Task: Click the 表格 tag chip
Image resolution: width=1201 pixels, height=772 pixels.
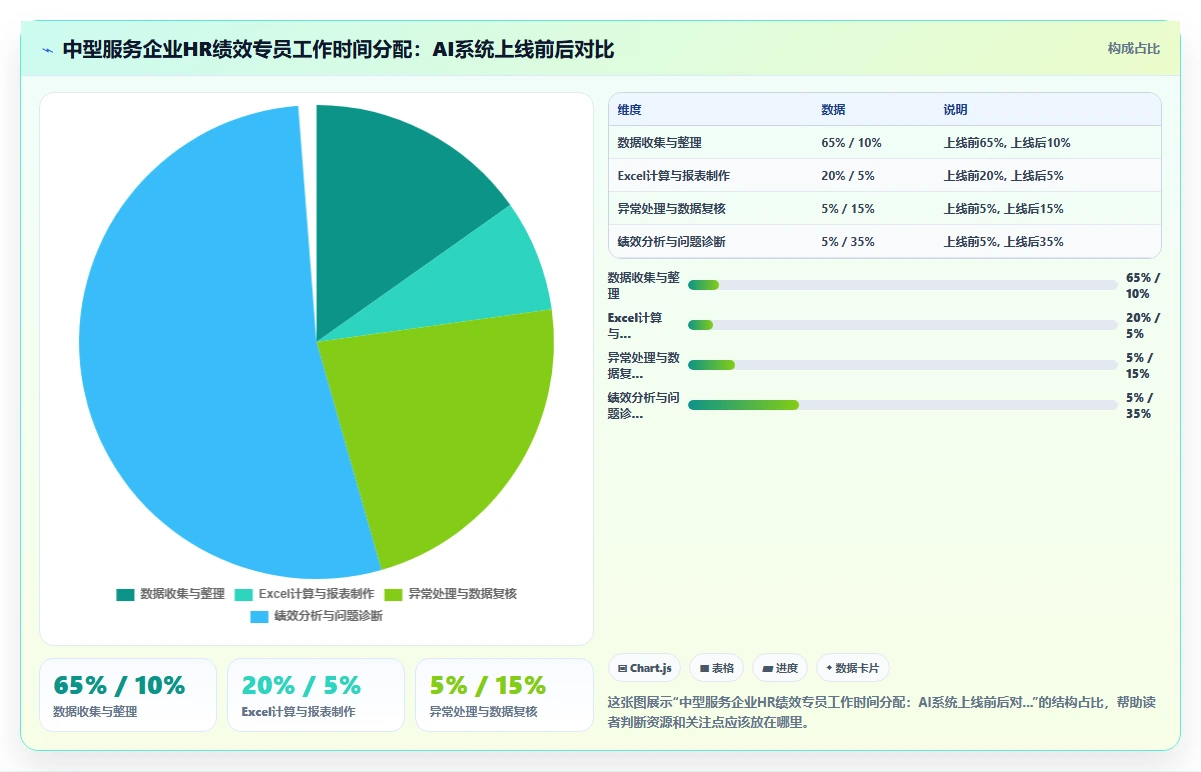Action: [716, 668]
